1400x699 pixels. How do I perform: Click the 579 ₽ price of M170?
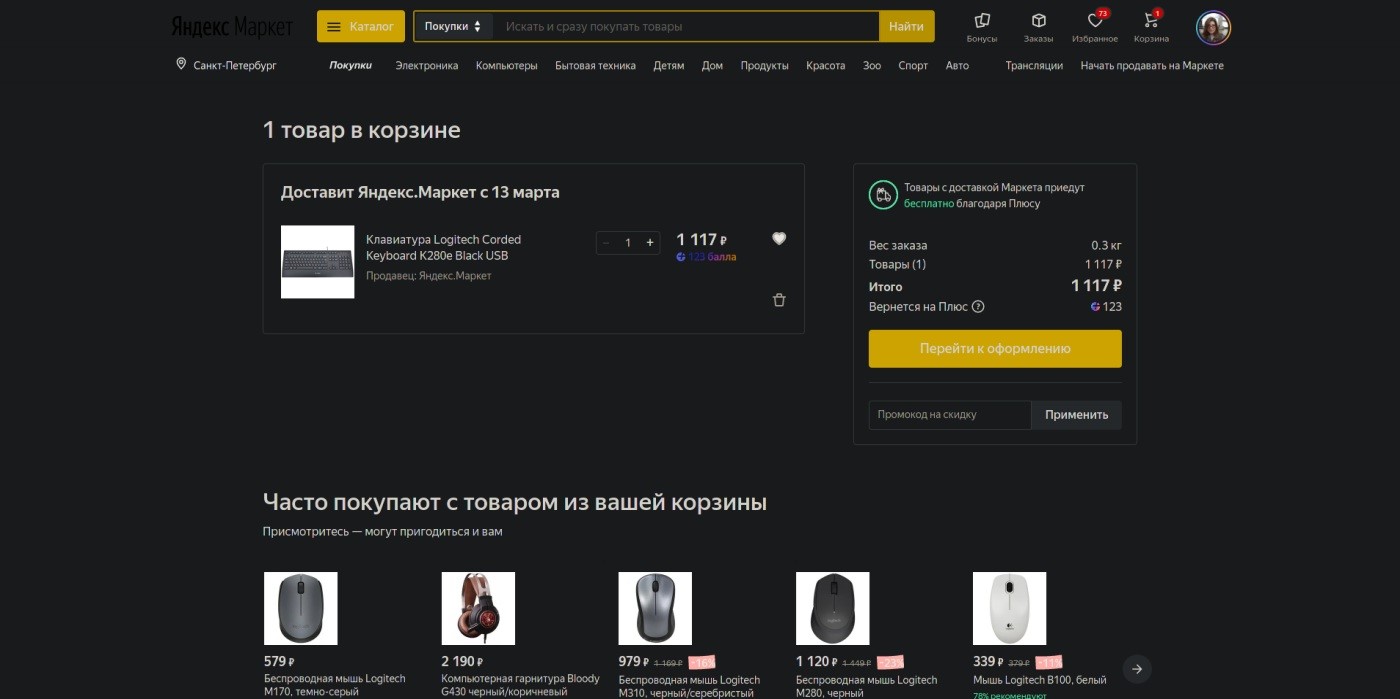click(x=279, y=661)
